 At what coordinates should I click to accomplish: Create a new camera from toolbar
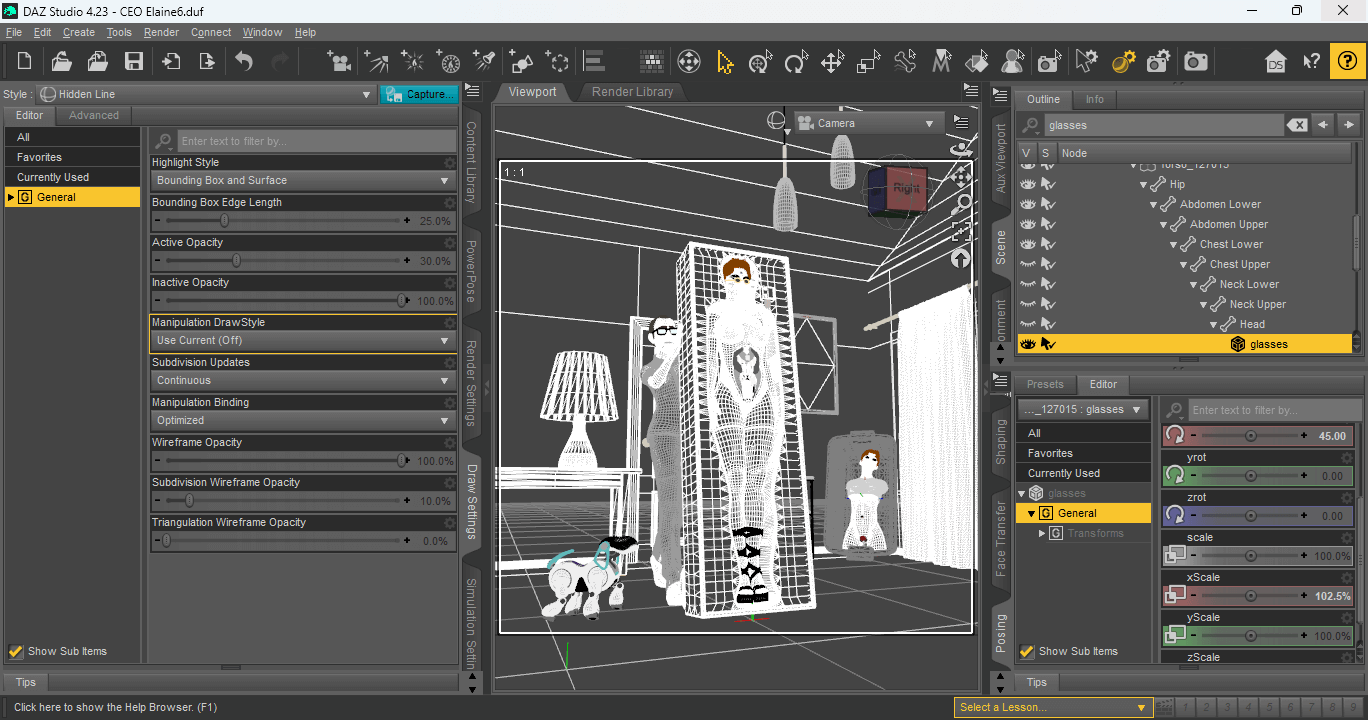340,62
